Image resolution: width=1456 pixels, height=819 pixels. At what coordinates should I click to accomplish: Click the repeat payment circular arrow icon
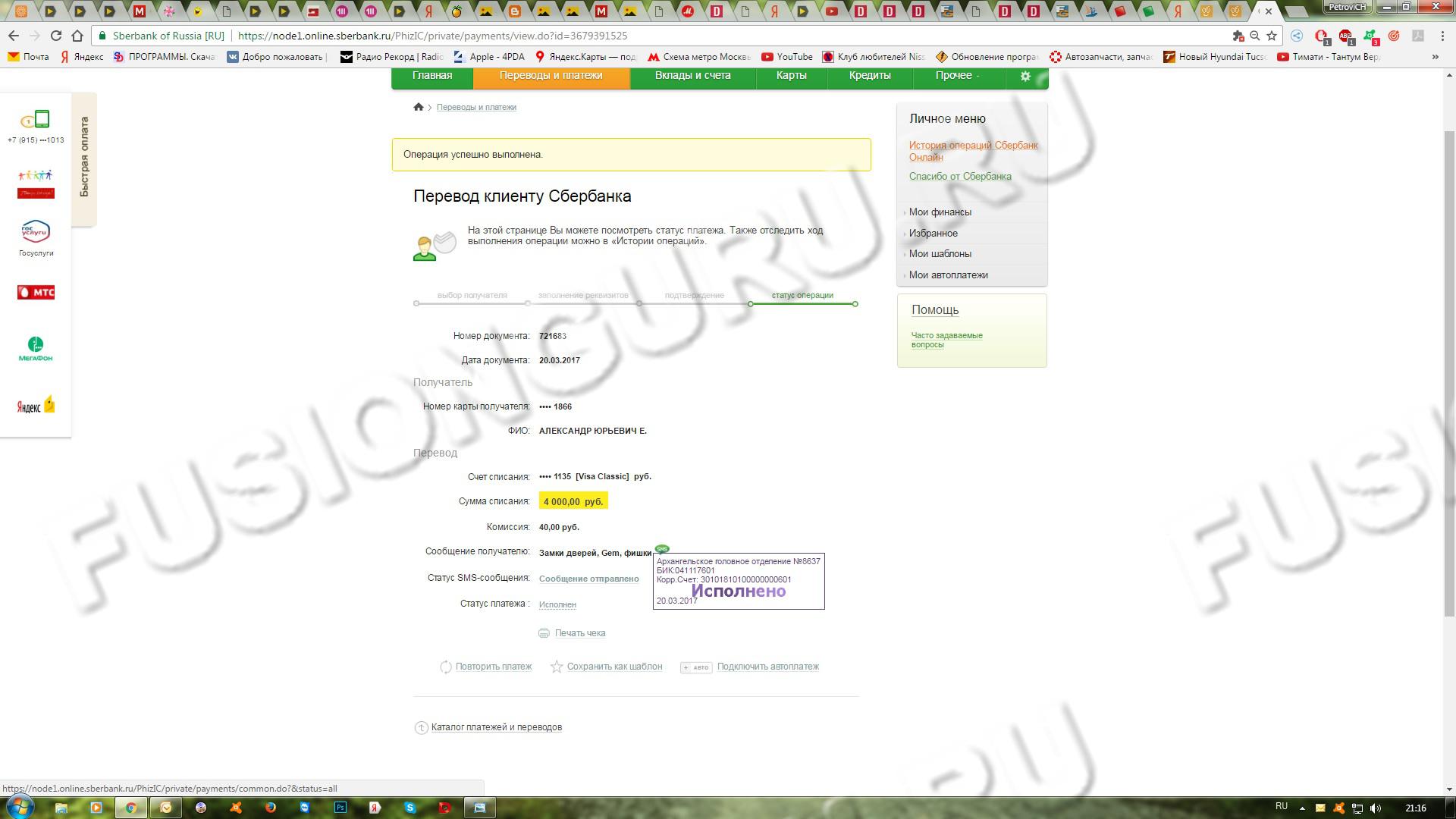(446, 667)
